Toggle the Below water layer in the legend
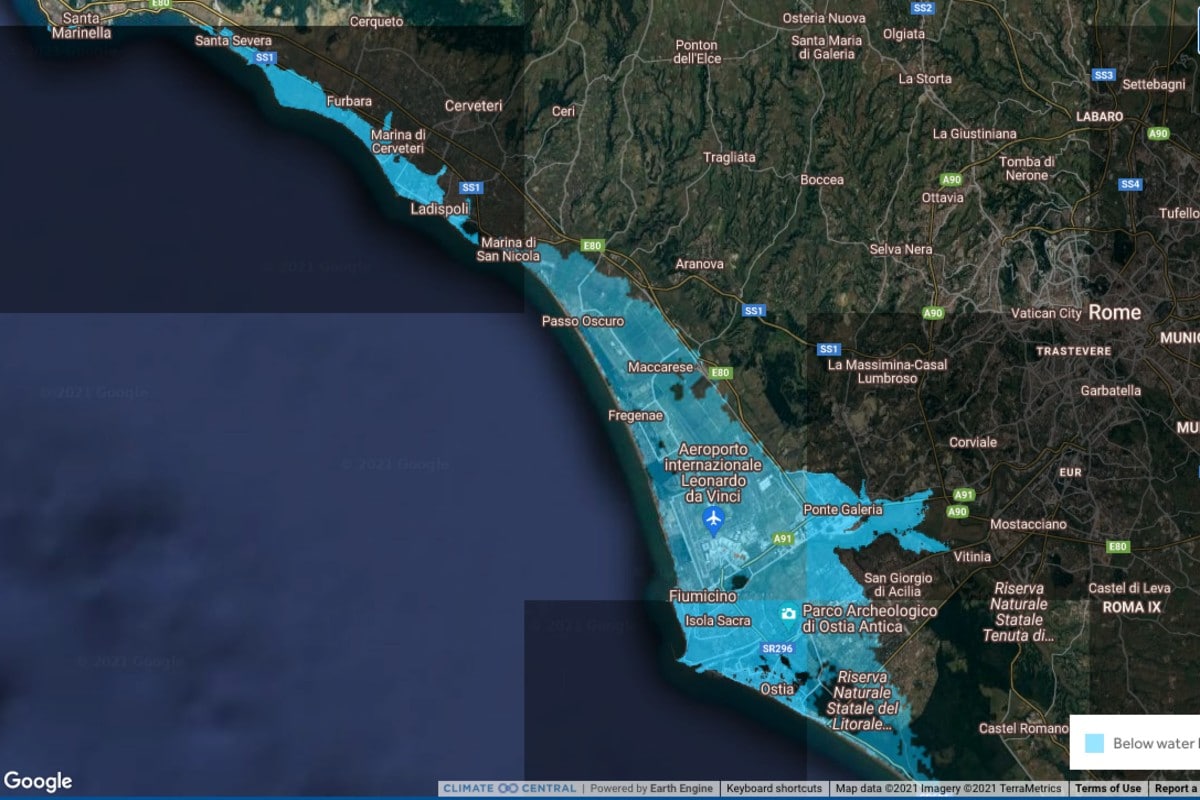The image size is (1200, 800). [1155, 743]
